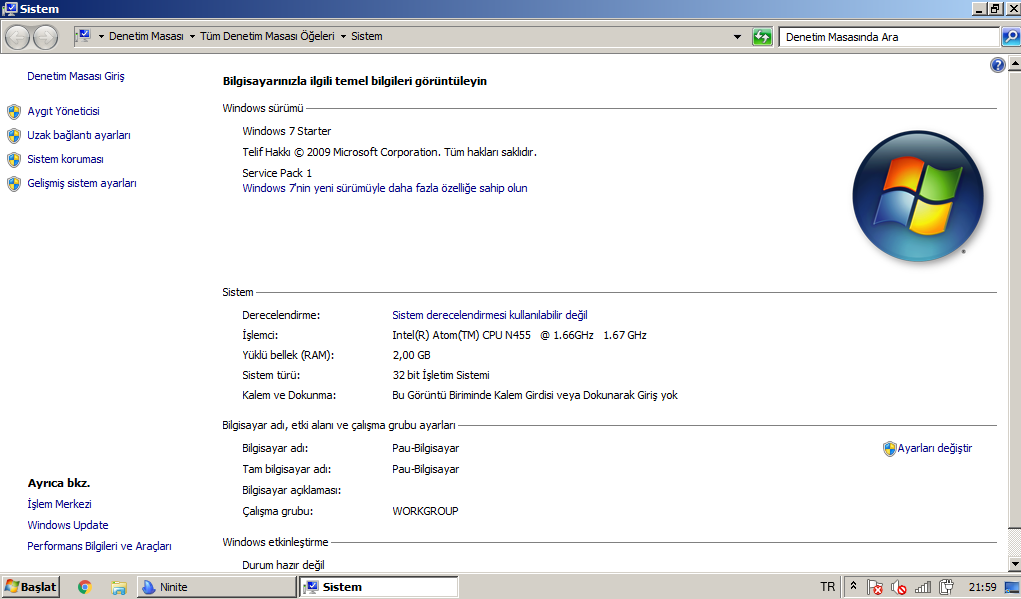Open Windows 7 upgrade features link
This screenshot has height=599, width=1021.
tap(385, 188)
